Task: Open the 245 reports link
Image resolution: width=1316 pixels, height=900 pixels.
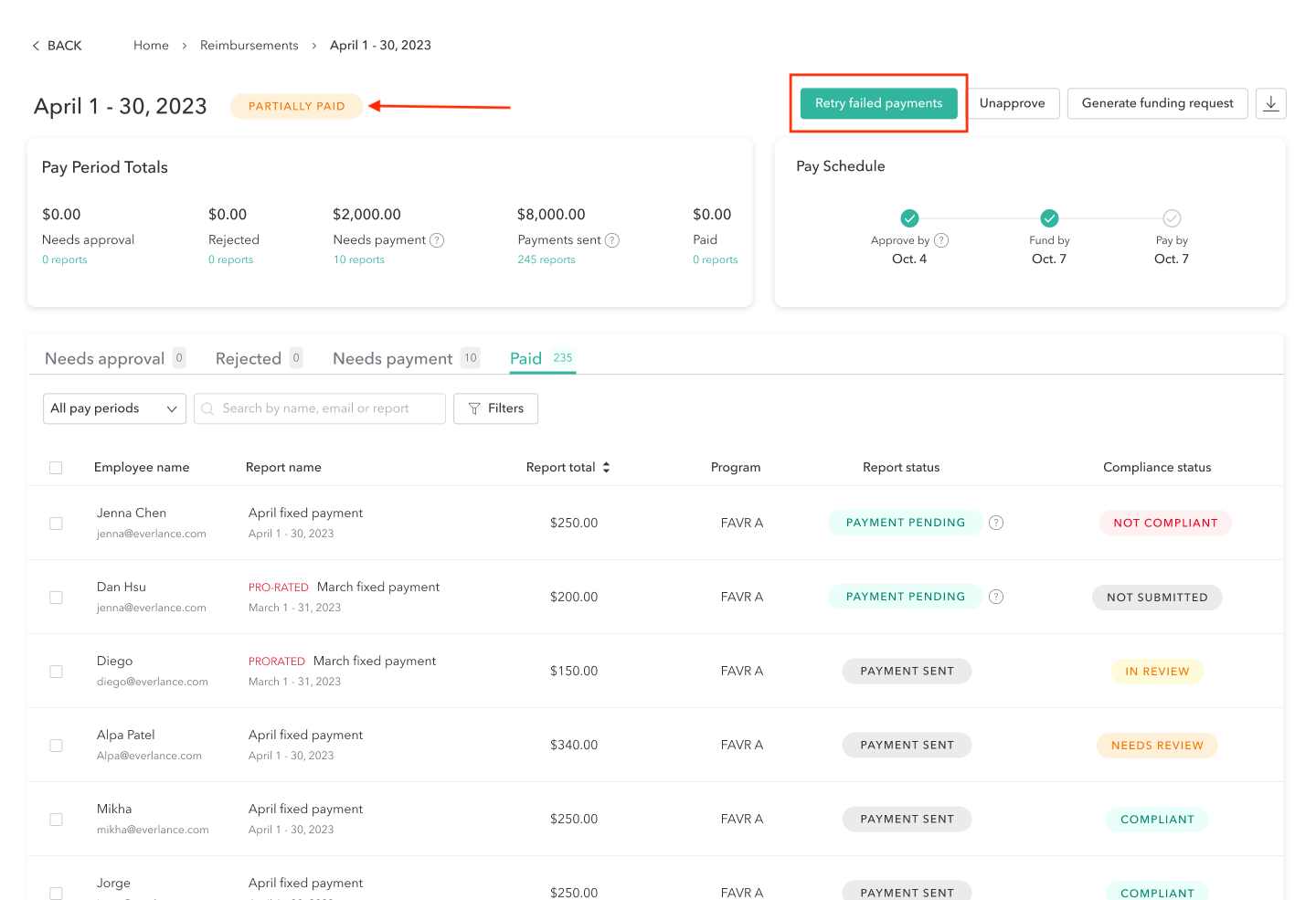Action: (547, 259)
